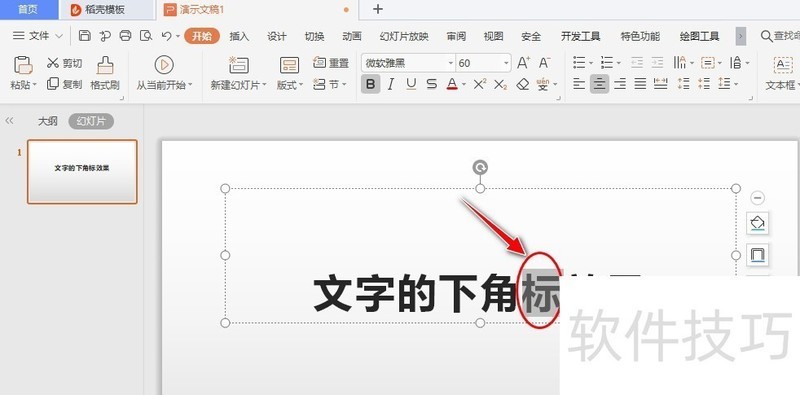Click the 查找 search command field

coord(780,36)
